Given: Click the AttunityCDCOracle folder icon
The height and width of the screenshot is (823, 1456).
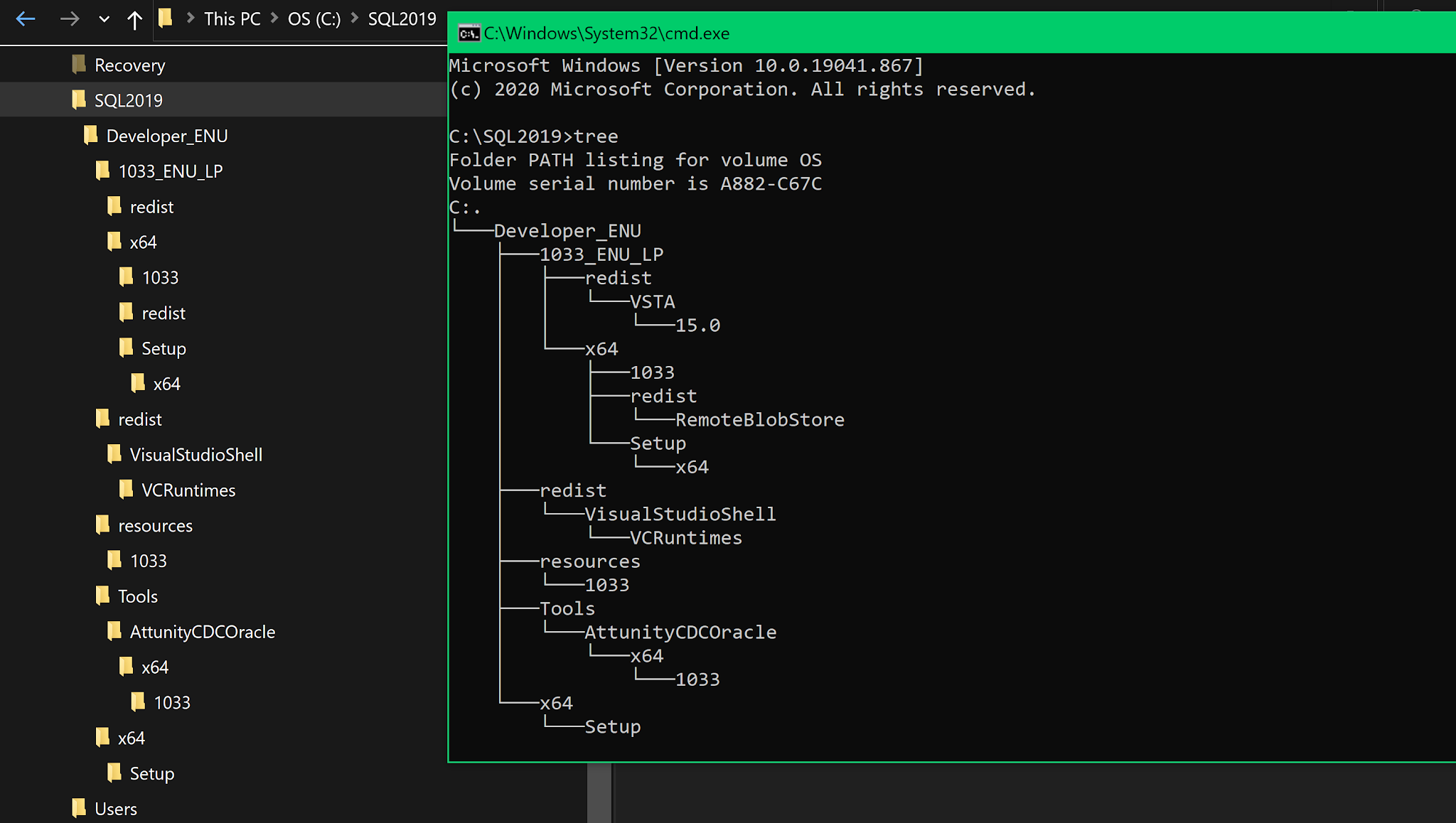Looking at the screenshot, I should click(x=114, y=631).
